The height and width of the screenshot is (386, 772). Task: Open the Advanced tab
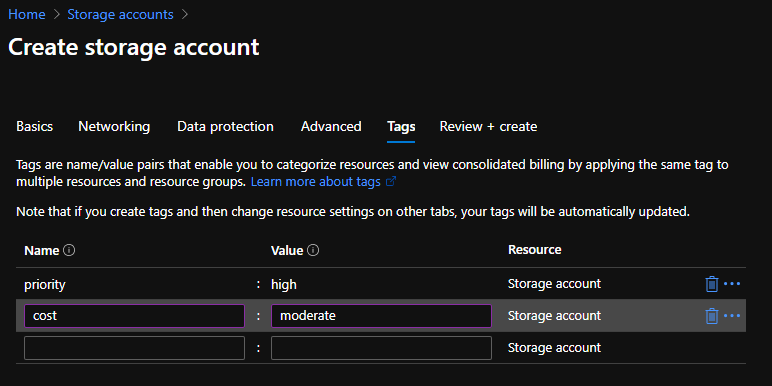tap(331, 127)
